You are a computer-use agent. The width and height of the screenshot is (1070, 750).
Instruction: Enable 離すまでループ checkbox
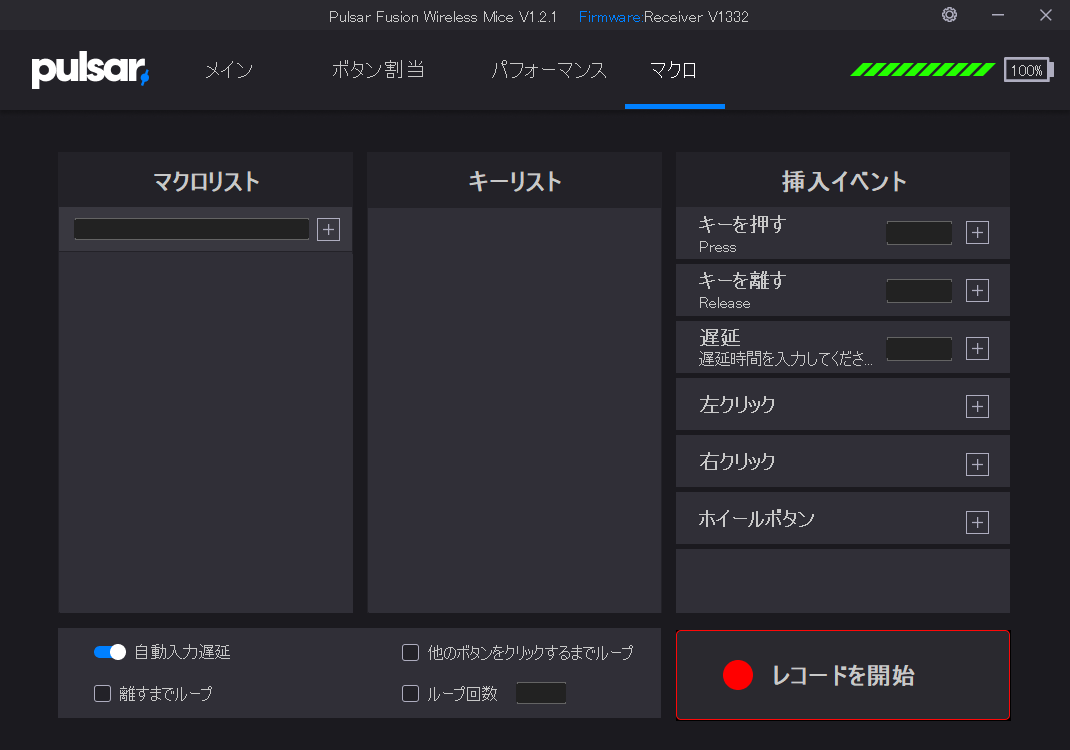[102, 693]
